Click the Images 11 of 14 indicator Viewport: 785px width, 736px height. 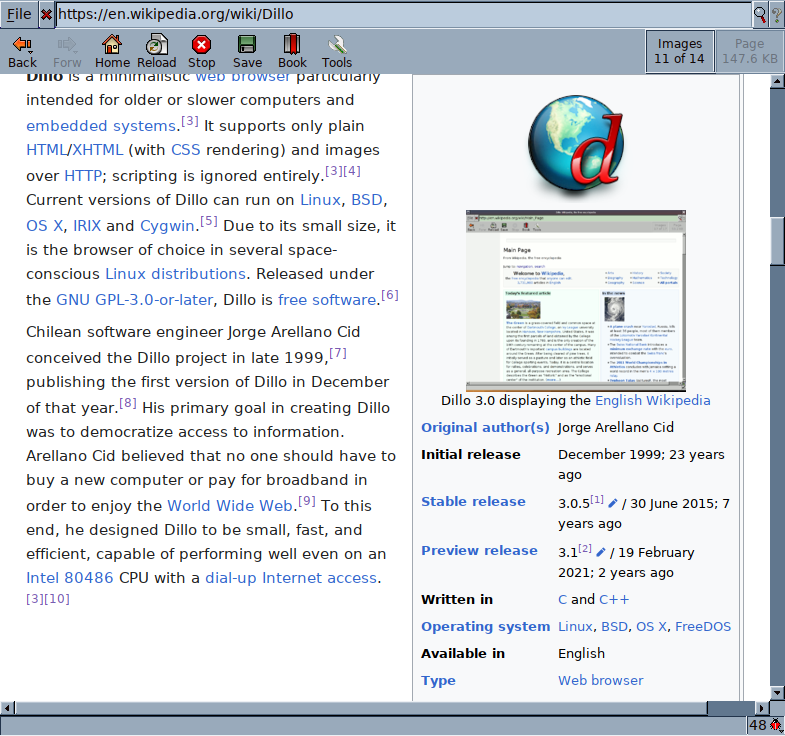click(x=679, y=52)
